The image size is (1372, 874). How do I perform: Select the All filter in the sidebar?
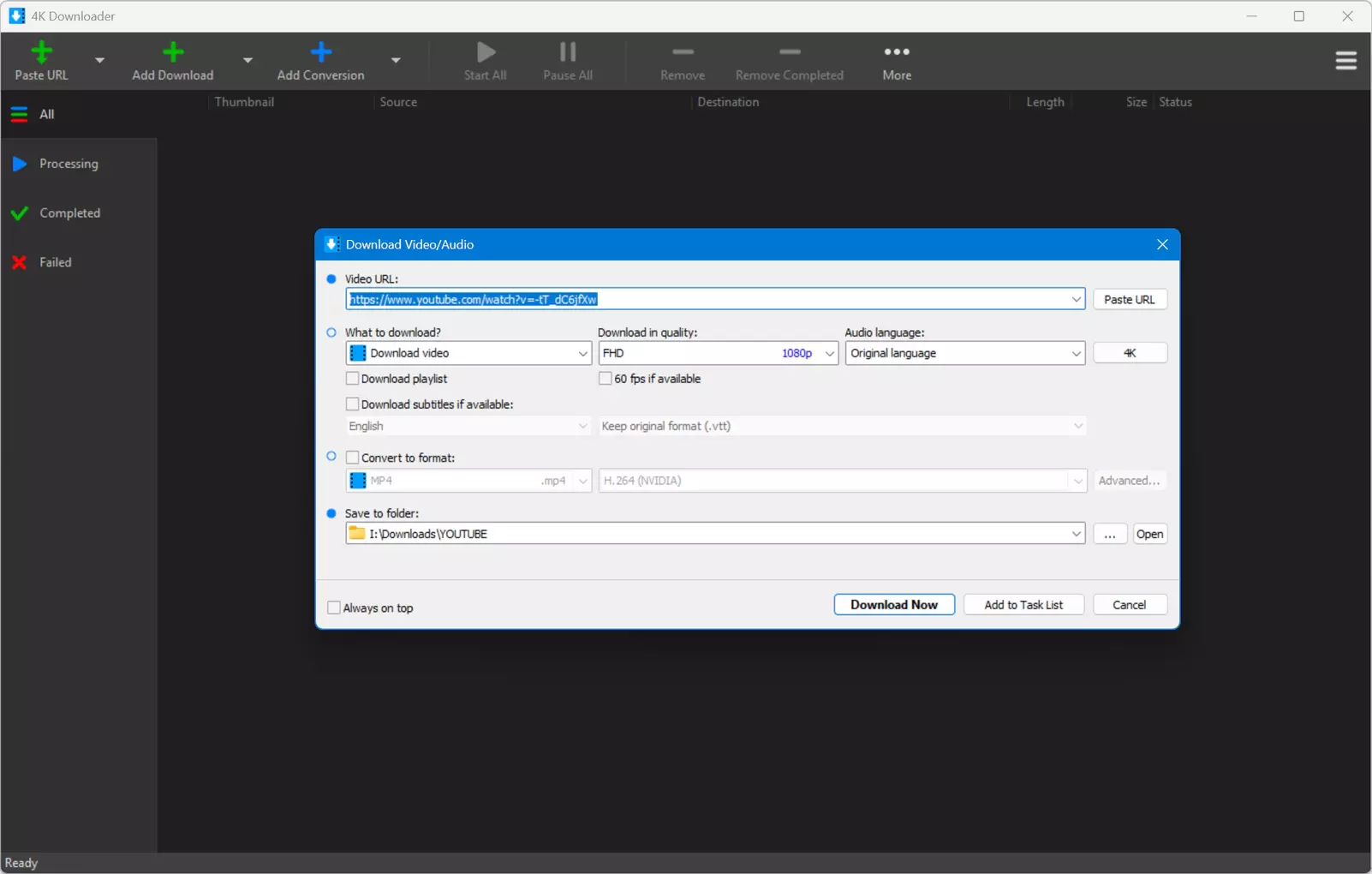click(79, 114)
